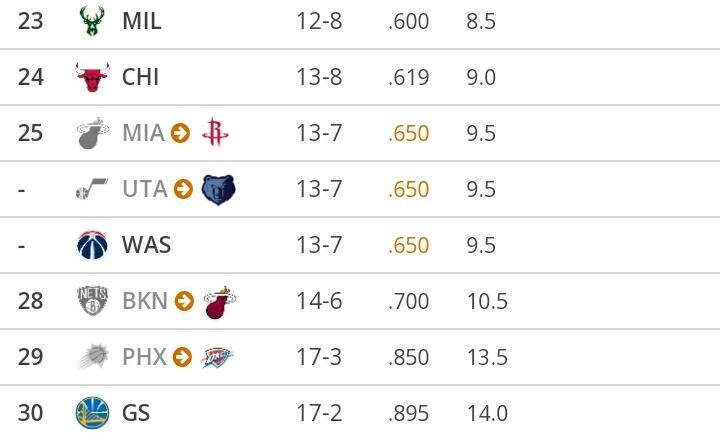Click the greyed Brooklyn Nets logo
Image resolution: width=720 pixels, height=434 pixels.
(x=91, y=301)
